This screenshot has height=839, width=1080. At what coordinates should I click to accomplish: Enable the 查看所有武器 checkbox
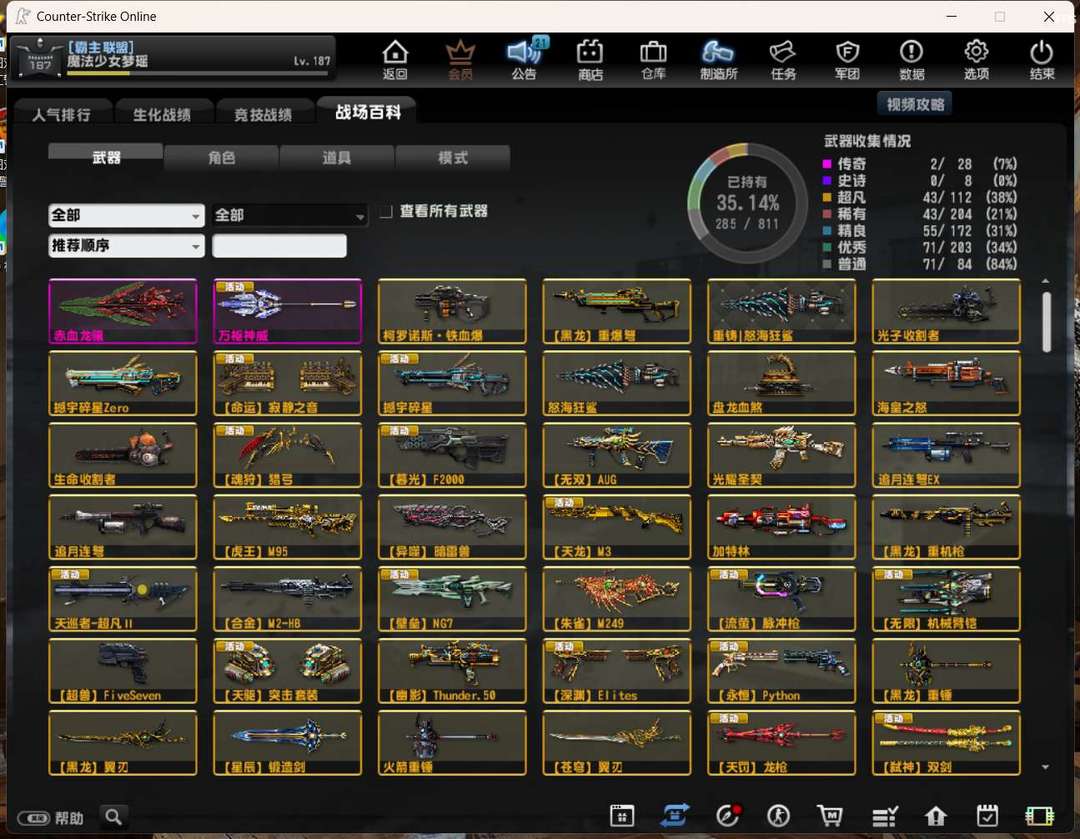click(386, 212)
